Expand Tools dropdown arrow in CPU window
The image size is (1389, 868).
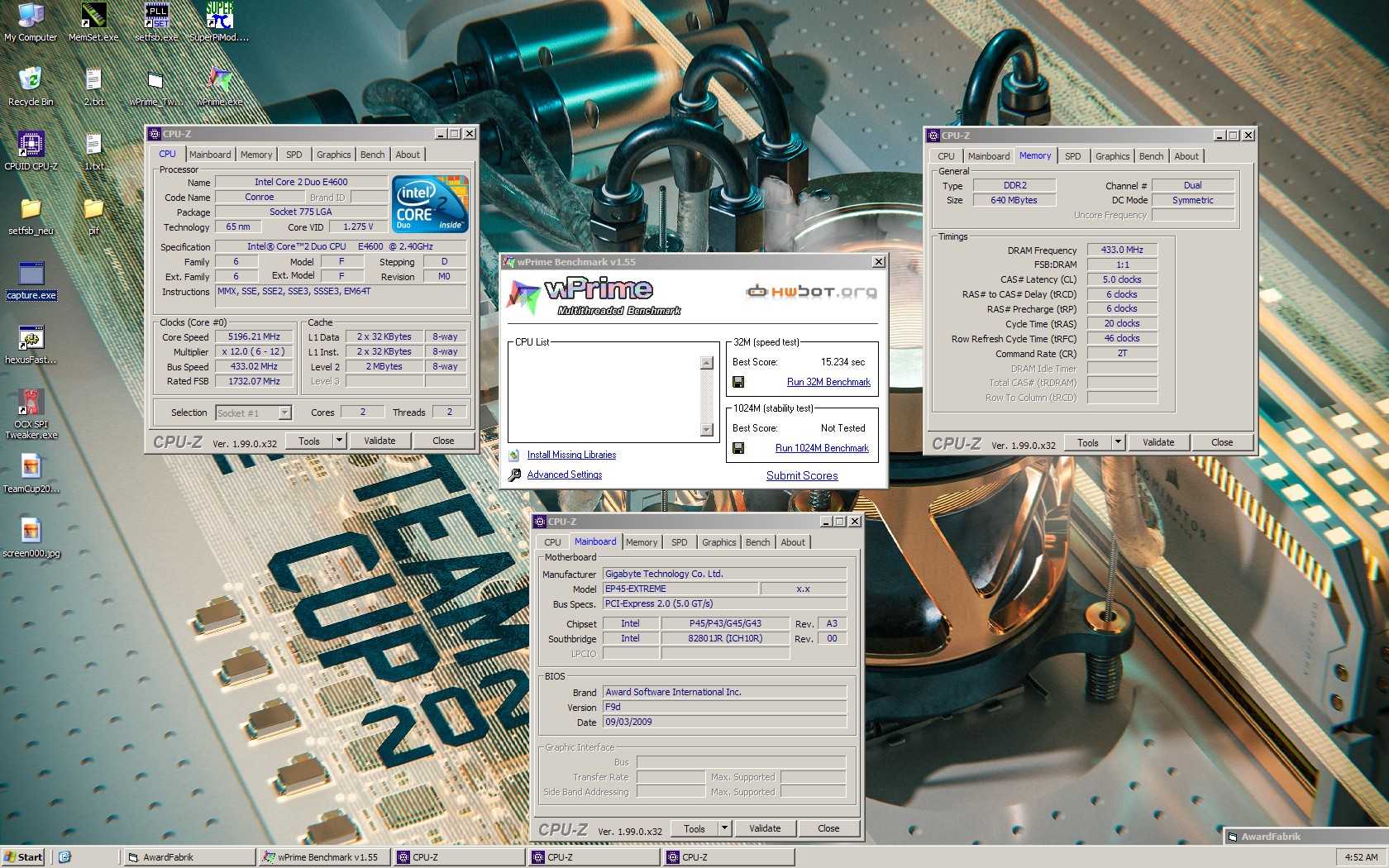[338, 441]
